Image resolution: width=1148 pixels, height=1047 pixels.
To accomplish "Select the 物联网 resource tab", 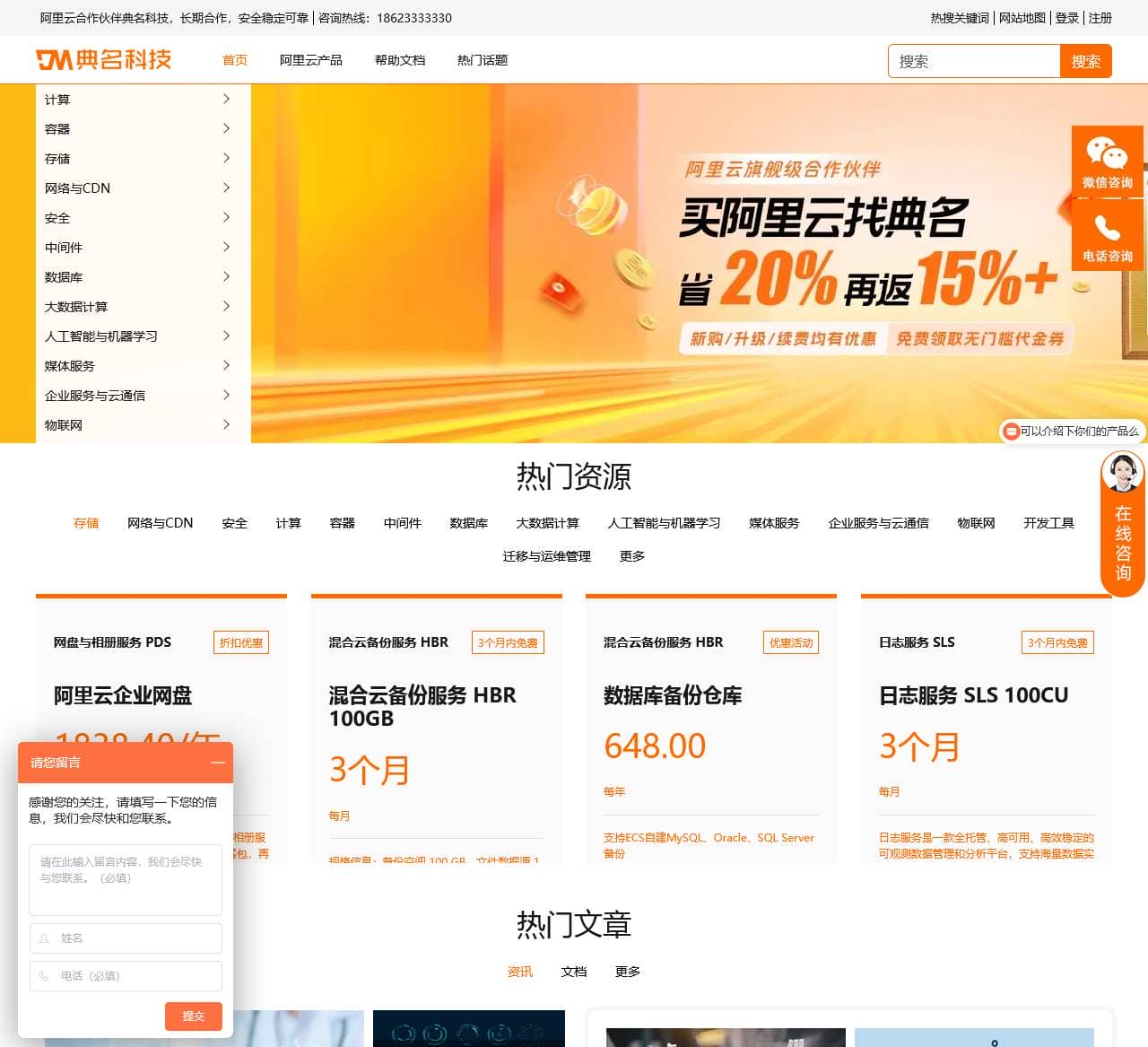I will coord(977,523).
